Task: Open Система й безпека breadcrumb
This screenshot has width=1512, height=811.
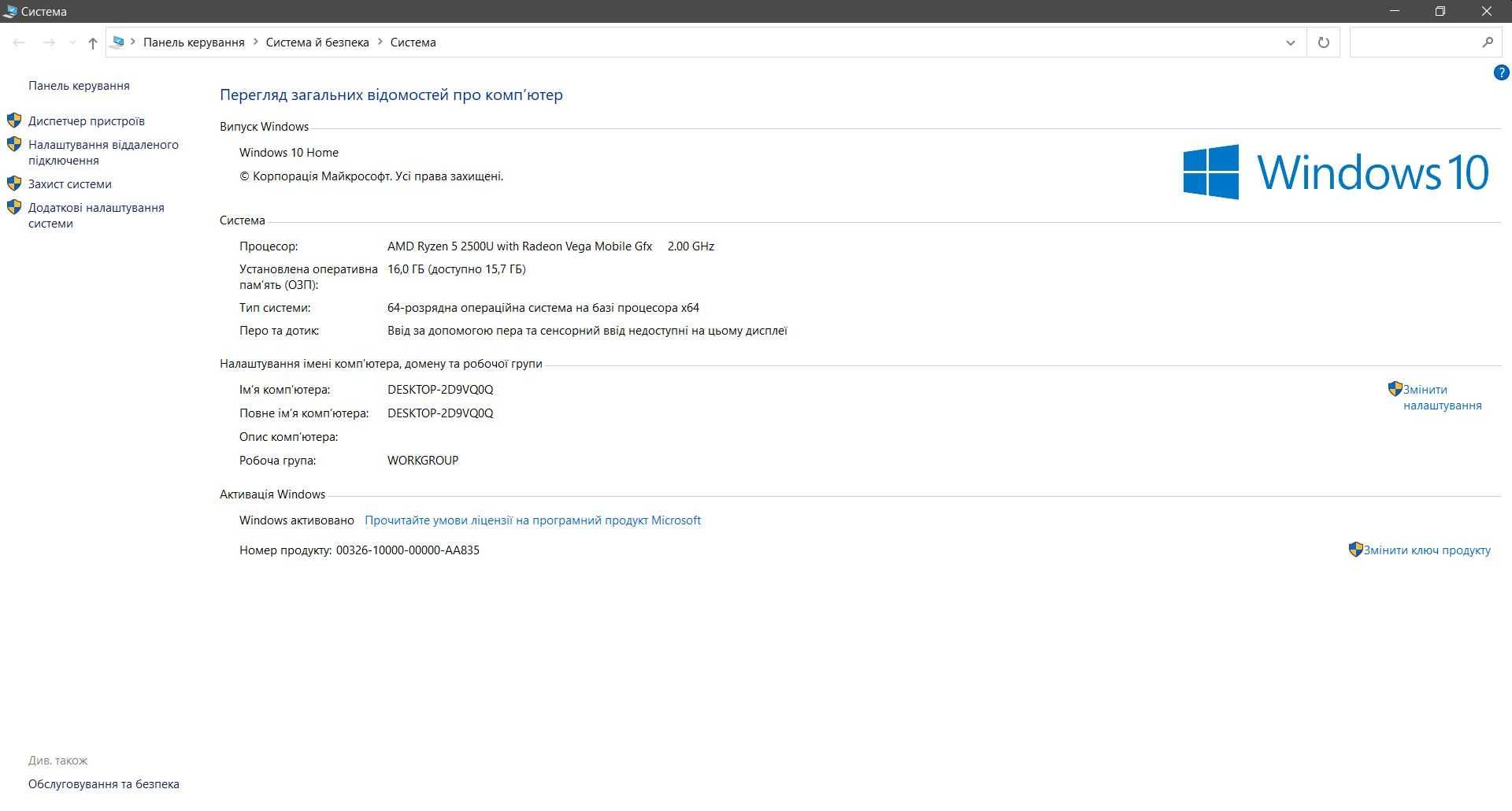Action: [x=317, y=43]
